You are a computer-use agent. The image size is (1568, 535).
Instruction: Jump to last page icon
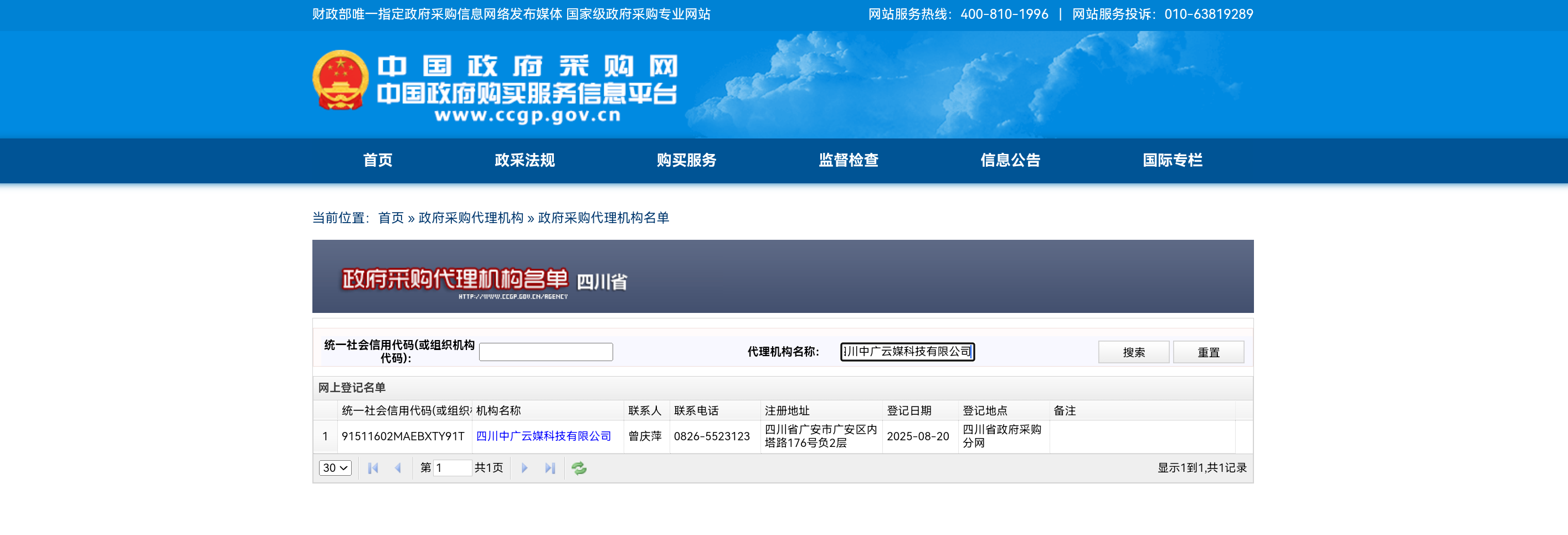550,467
